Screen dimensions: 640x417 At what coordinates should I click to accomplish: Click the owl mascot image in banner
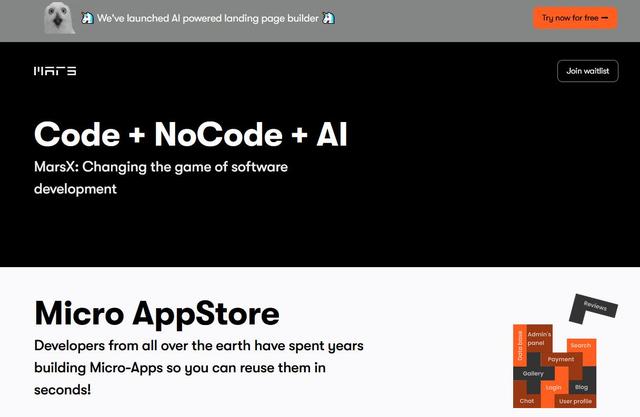(59, 18)
